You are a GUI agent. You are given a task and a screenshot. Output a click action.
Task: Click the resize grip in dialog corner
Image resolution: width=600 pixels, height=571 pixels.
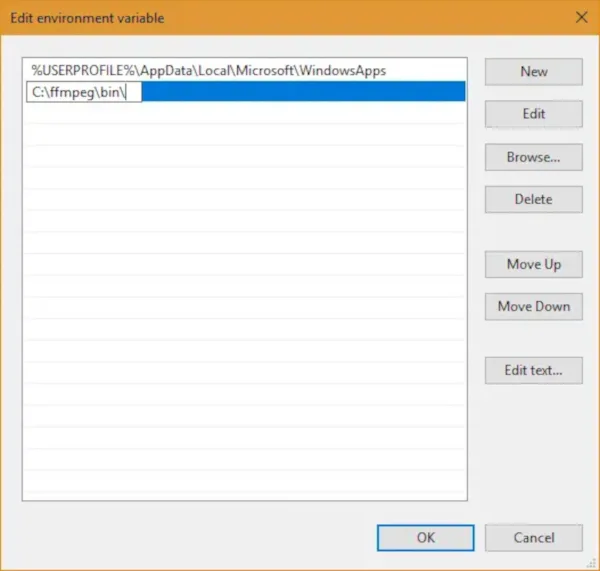click(592, 563)
